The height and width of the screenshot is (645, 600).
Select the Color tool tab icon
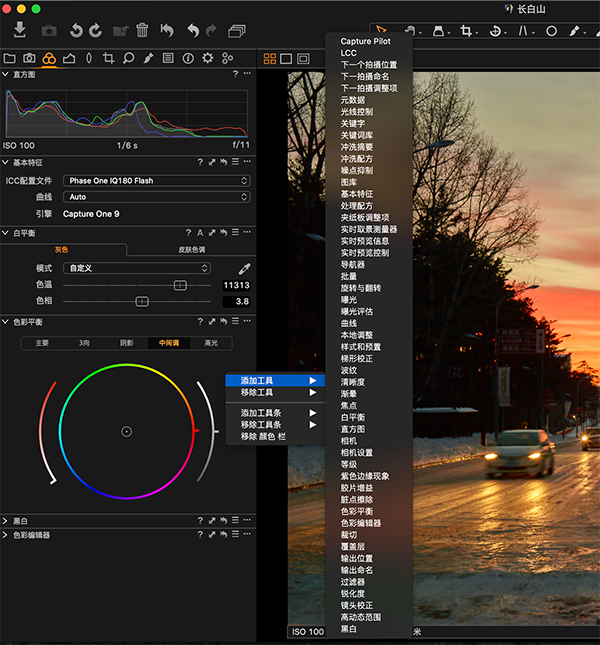(49, 58)
